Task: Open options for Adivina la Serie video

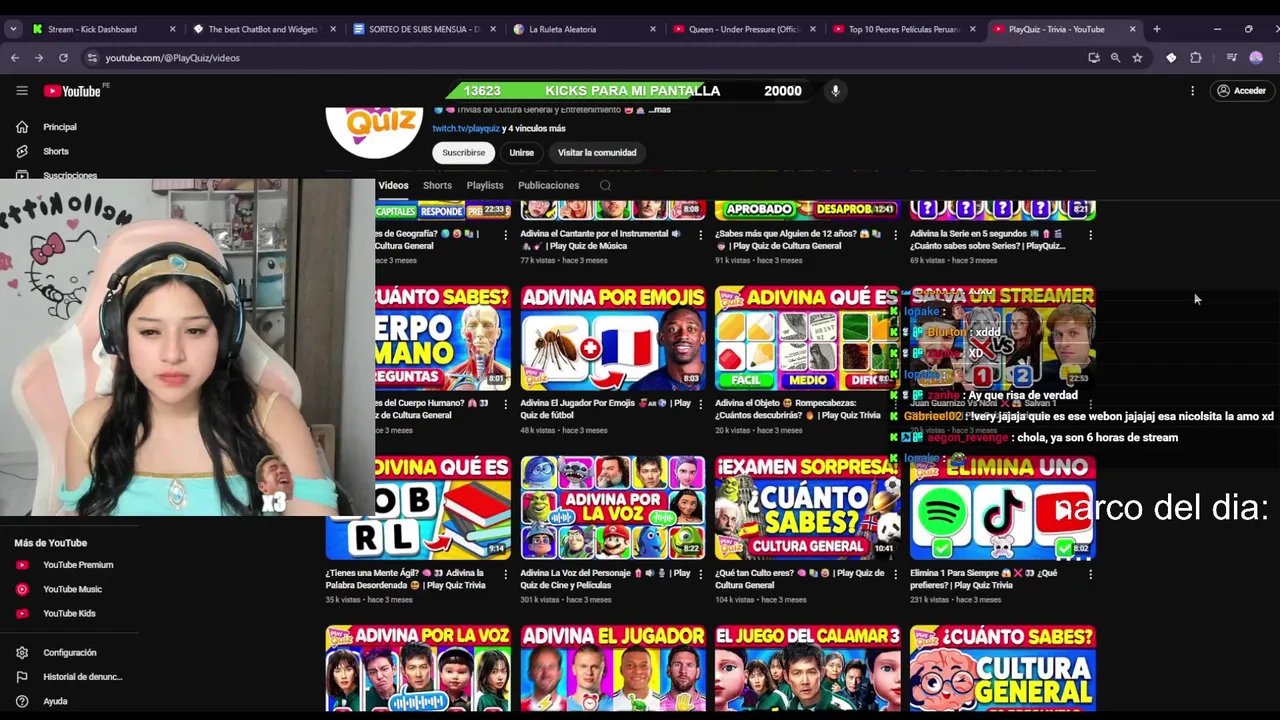Action: coord(1090,235)
